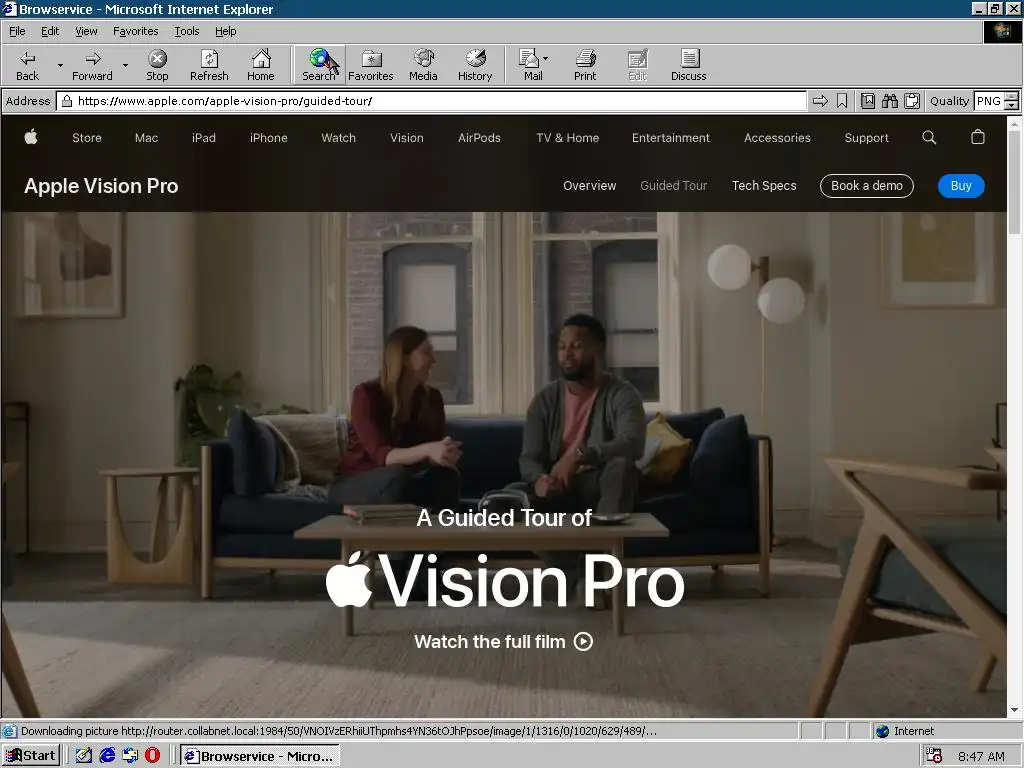Open the Tools menu
Viewport: 1024px width, 768px height.
pyautogui.click(x=186, y=31)
